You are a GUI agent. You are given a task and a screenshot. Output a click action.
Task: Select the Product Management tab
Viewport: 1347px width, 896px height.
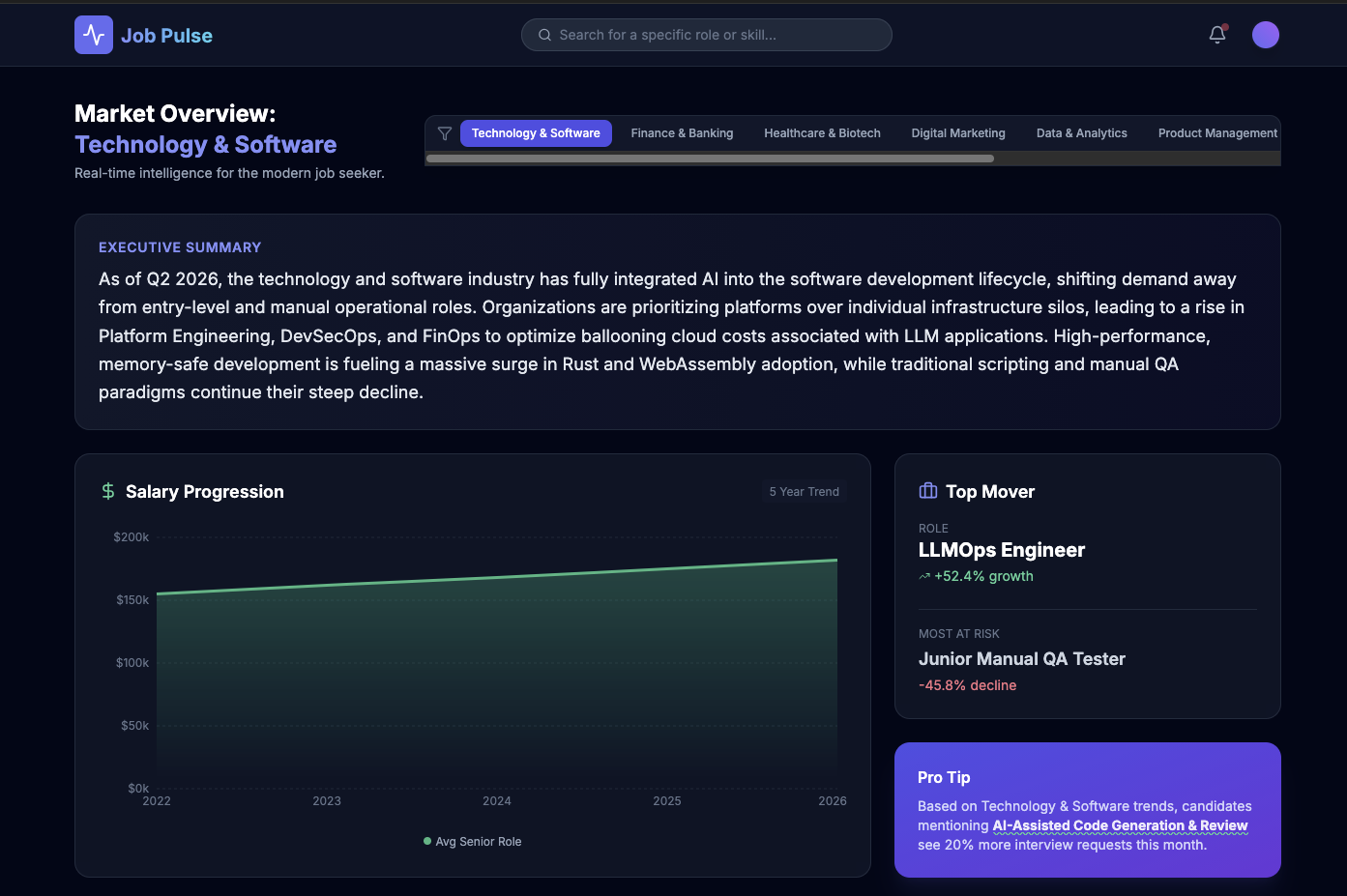[1217, 133]
